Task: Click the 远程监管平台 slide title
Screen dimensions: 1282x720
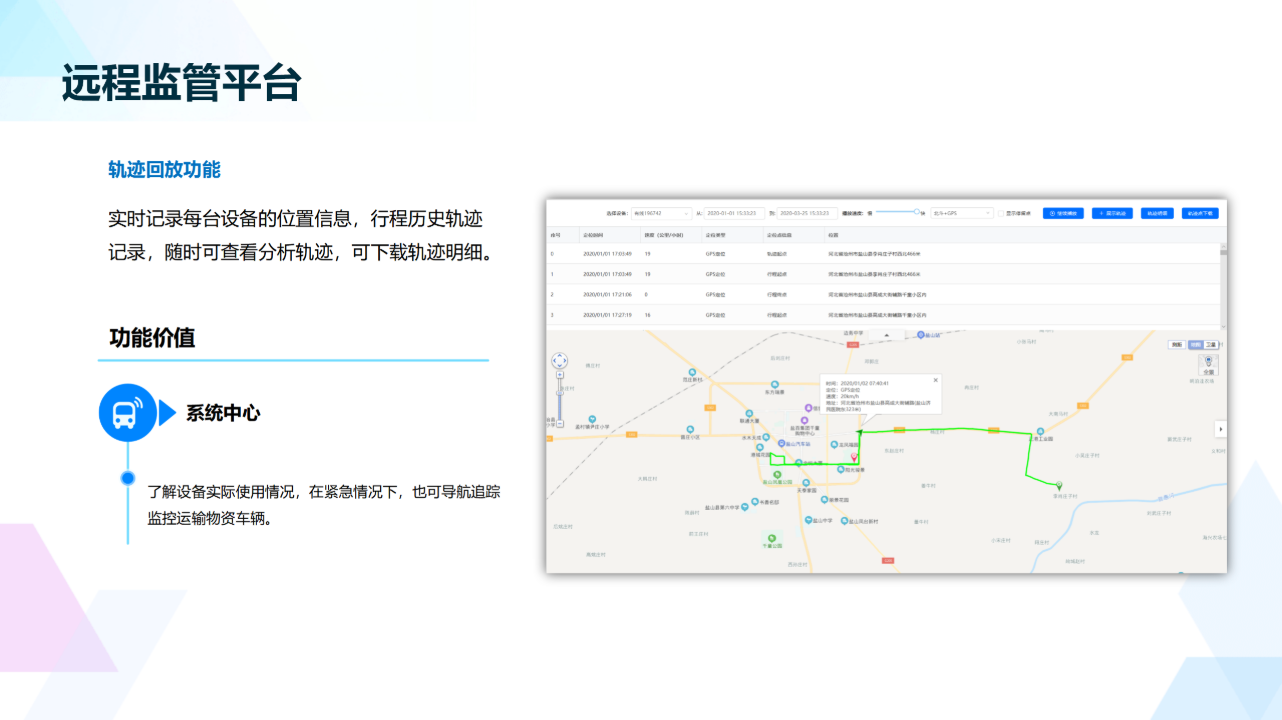Action: [181, 82]
